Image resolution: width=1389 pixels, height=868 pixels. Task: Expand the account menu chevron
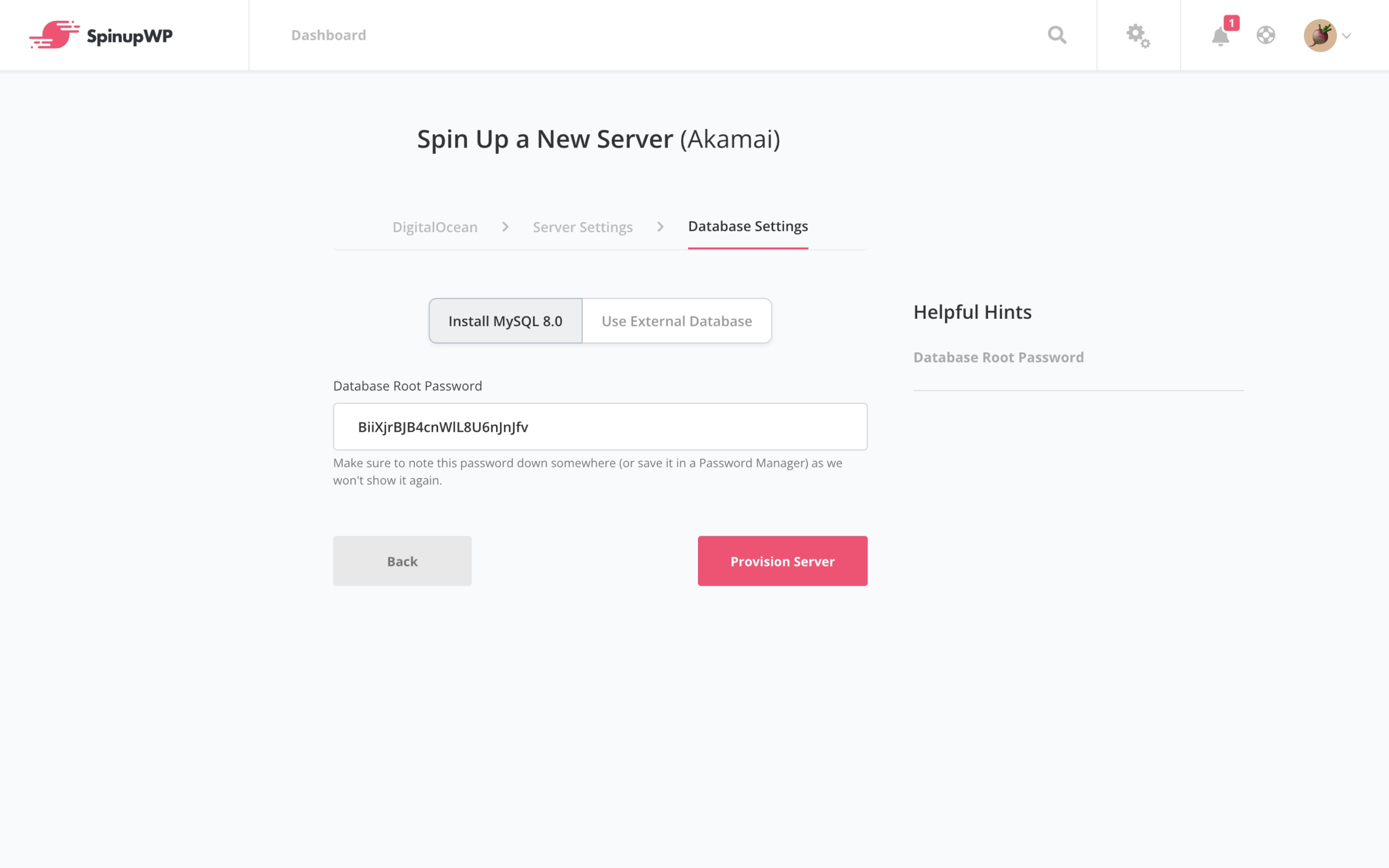(1346, 36)
